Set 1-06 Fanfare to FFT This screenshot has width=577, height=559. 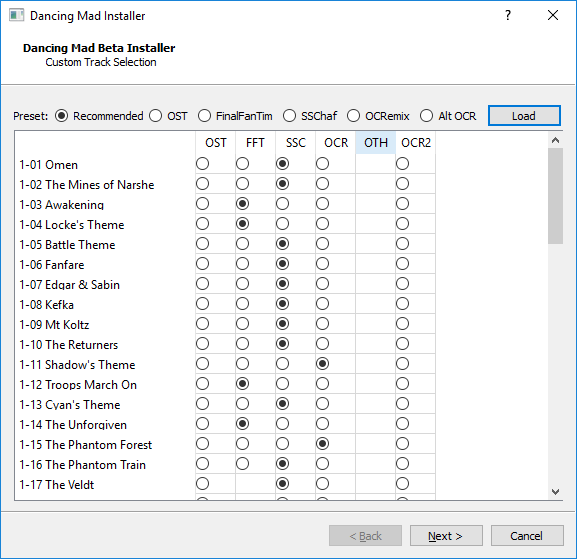(x=243, y=263)
